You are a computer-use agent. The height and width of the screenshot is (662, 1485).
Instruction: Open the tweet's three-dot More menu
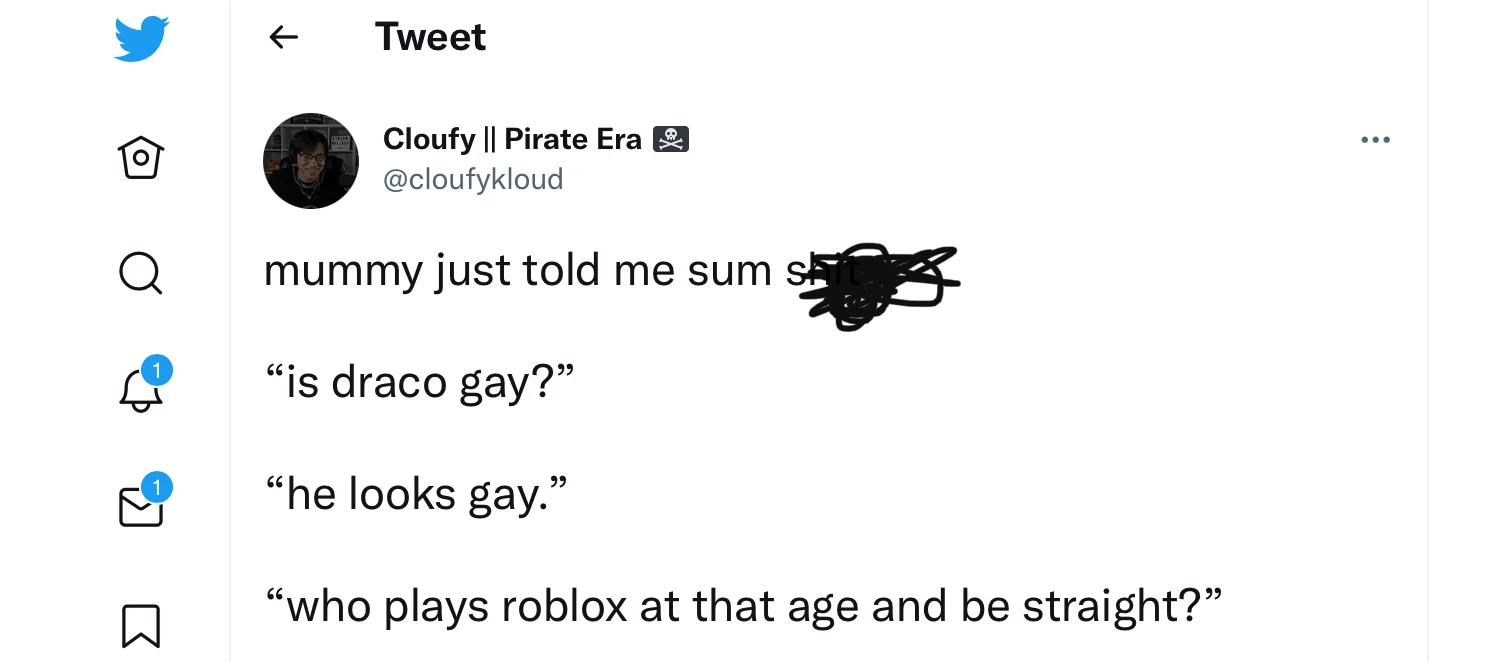[1375, 141]
